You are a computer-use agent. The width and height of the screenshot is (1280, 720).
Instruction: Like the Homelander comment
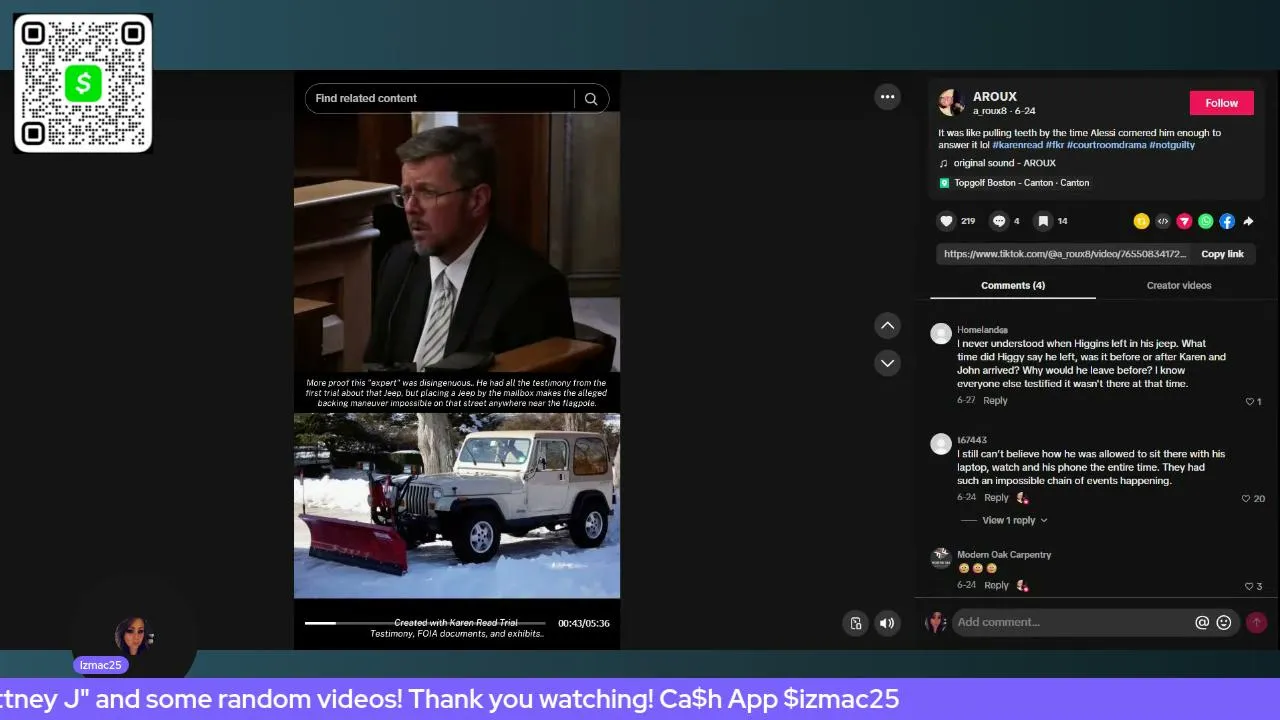coord(1250,401)
